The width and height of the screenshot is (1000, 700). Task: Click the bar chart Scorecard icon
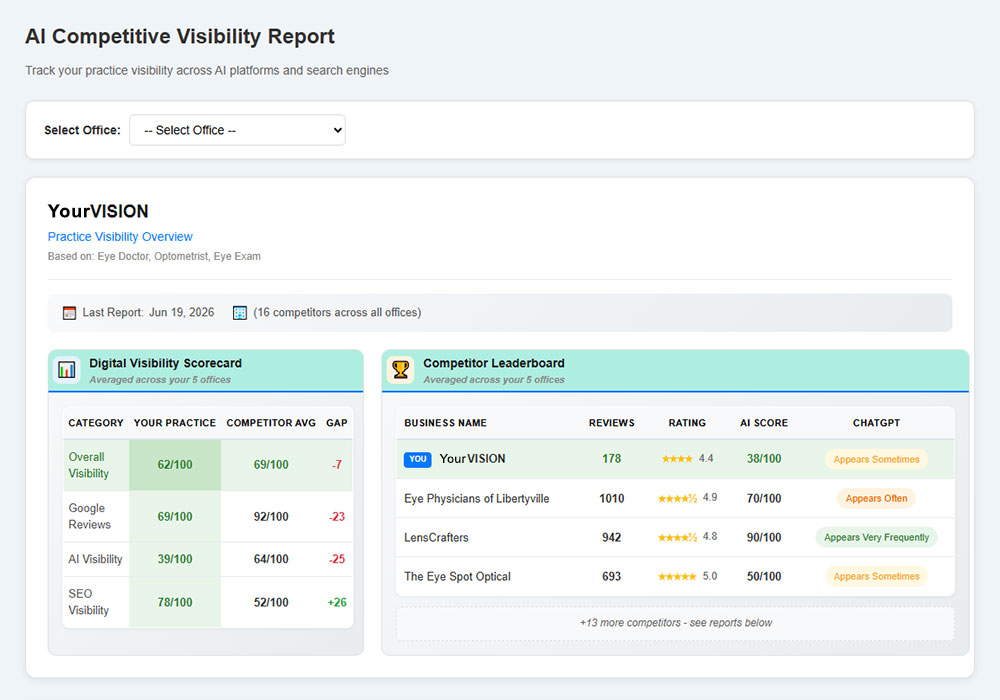click(67, 370)
